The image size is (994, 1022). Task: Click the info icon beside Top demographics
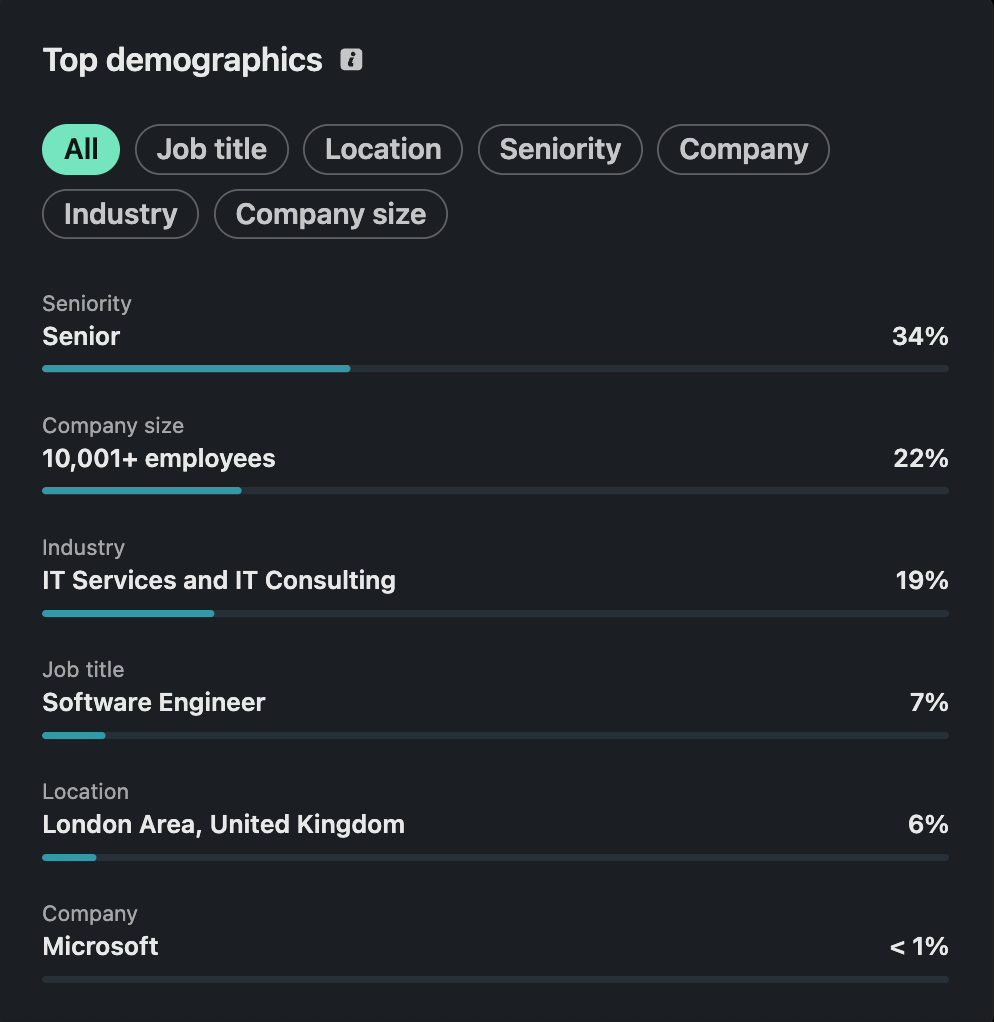coord(351,59)
